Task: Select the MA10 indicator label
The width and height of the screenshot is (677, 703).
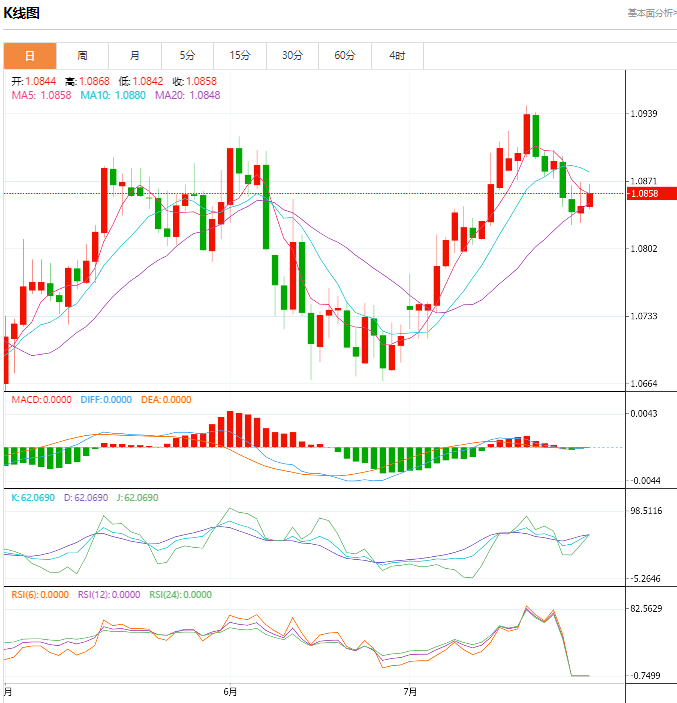Action: tap(113, 95)
